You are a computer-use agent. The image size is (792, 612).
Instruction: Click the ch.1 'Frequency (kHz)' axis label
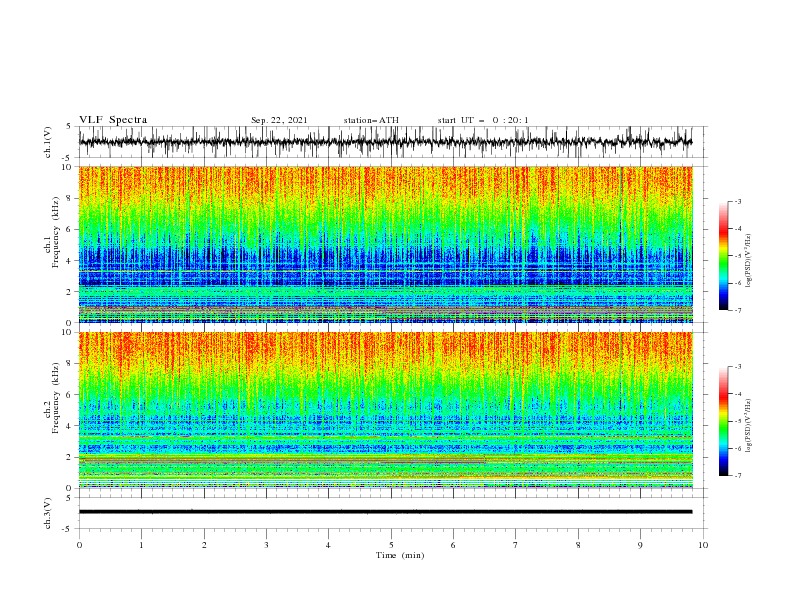tap(56, 232)
